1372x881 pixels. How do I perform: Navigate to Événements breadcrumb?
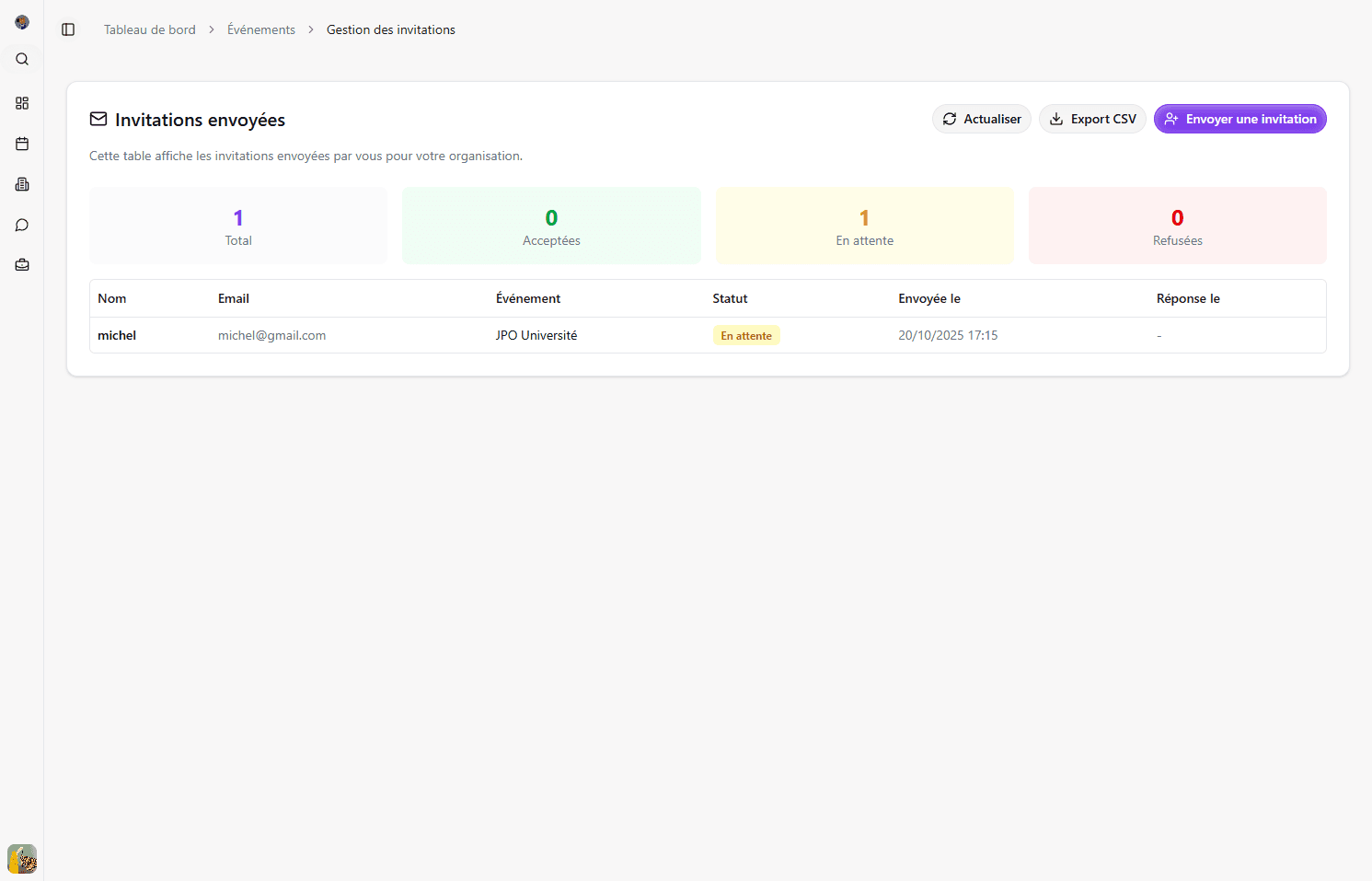(261, 29)
